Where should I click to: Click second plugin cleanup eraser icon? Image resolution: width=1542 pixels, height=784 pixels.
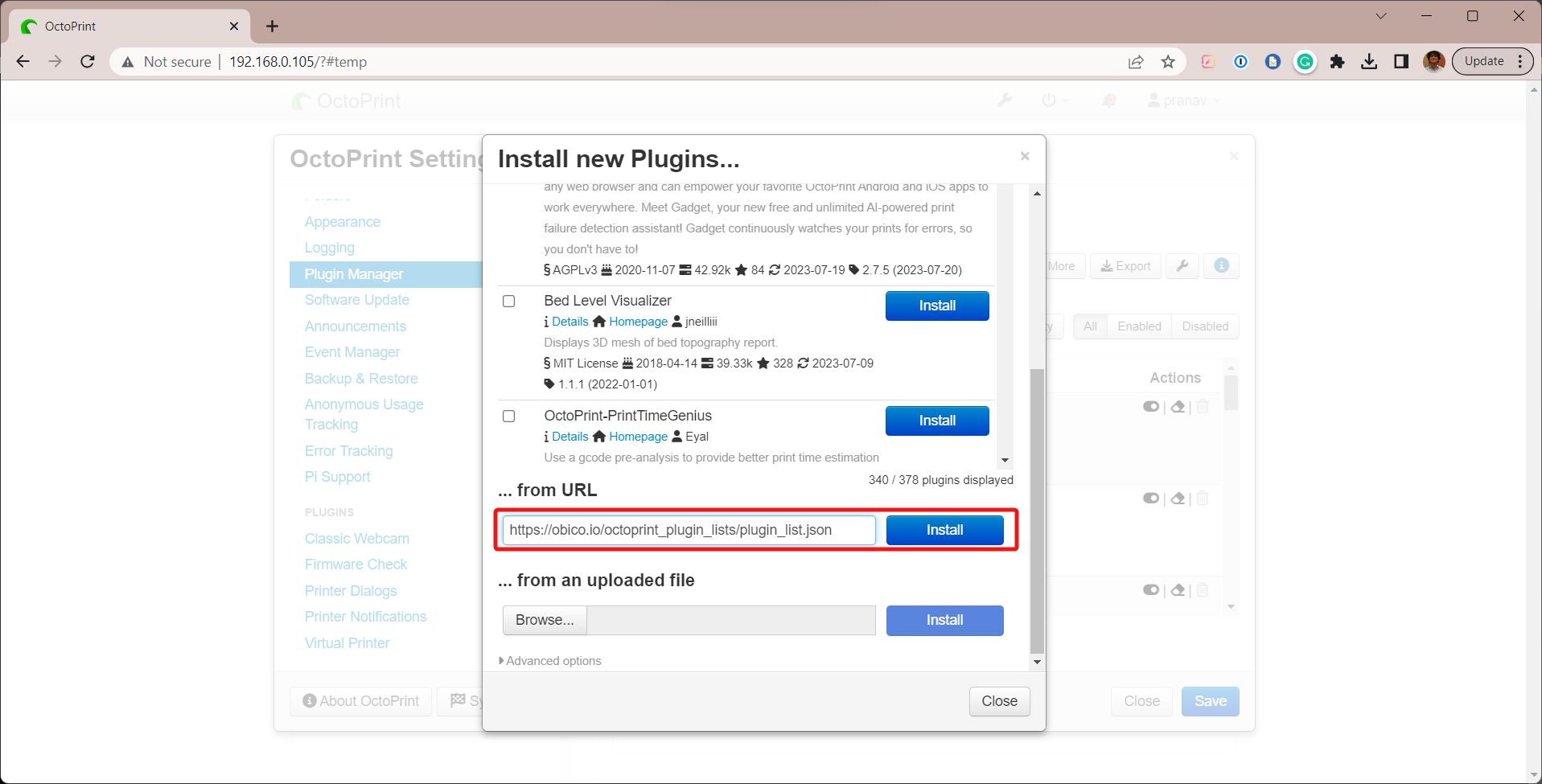(x=1178, y=499)
